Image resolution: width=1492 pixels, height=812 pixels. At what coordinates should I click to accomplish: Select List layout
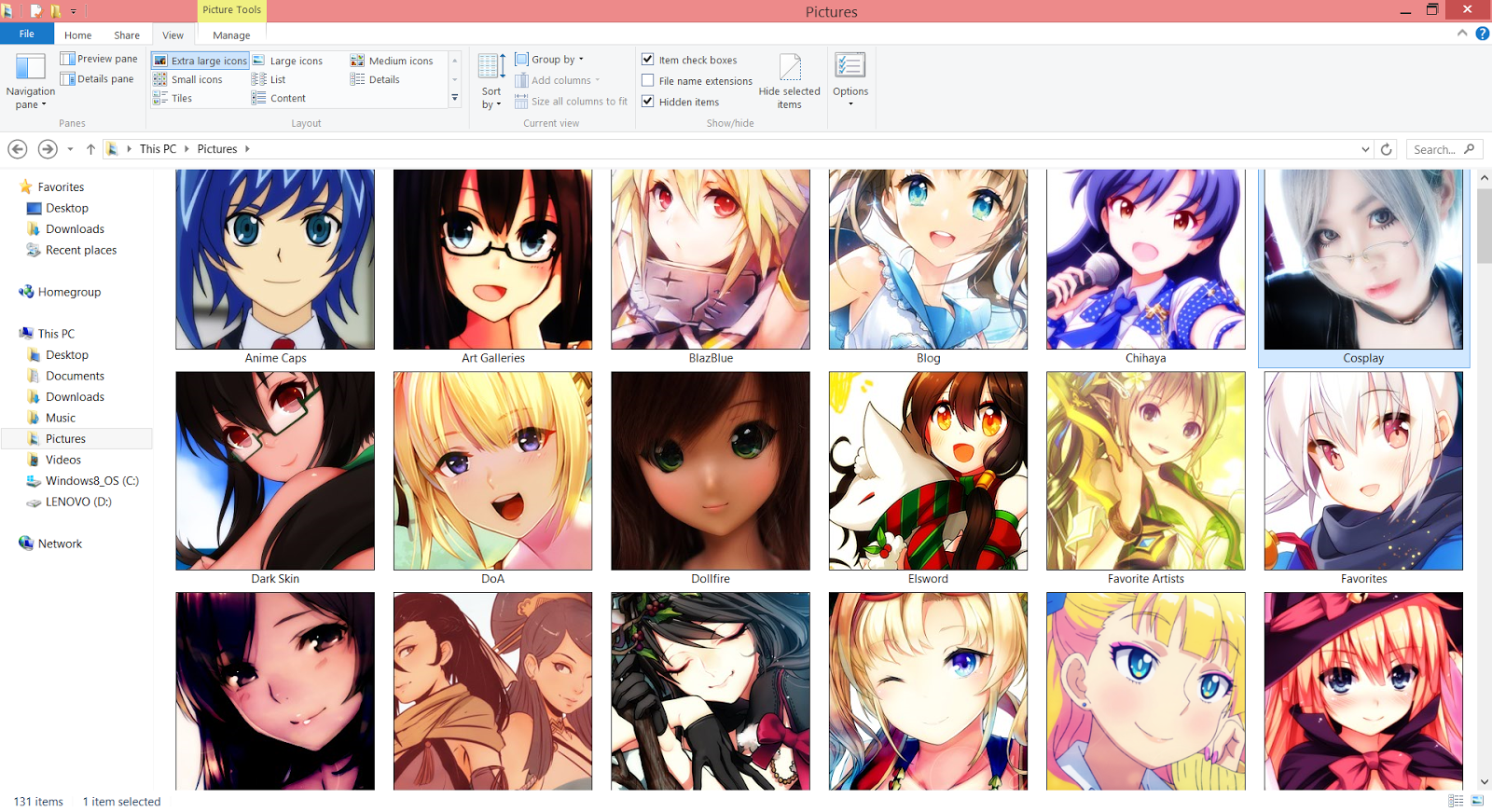pyautogui.click(x=269, y=79)
